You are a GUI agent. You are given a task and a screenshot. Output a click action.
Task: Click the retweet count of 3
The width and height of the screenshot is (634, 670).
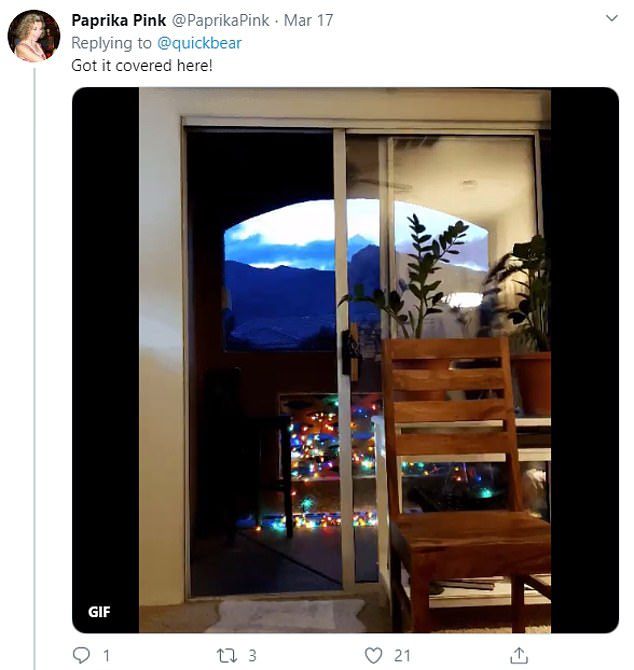coord(252,655)
